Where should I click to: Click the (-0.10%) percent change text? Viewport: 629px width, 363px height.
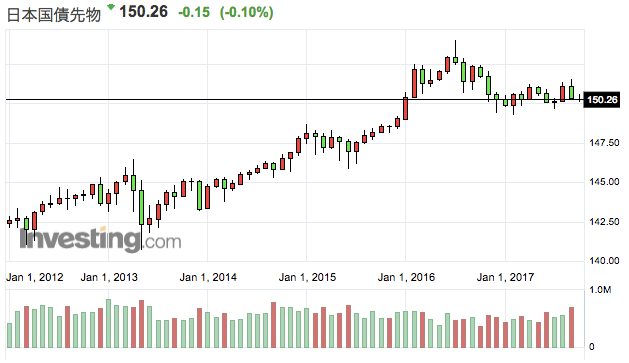246,12
